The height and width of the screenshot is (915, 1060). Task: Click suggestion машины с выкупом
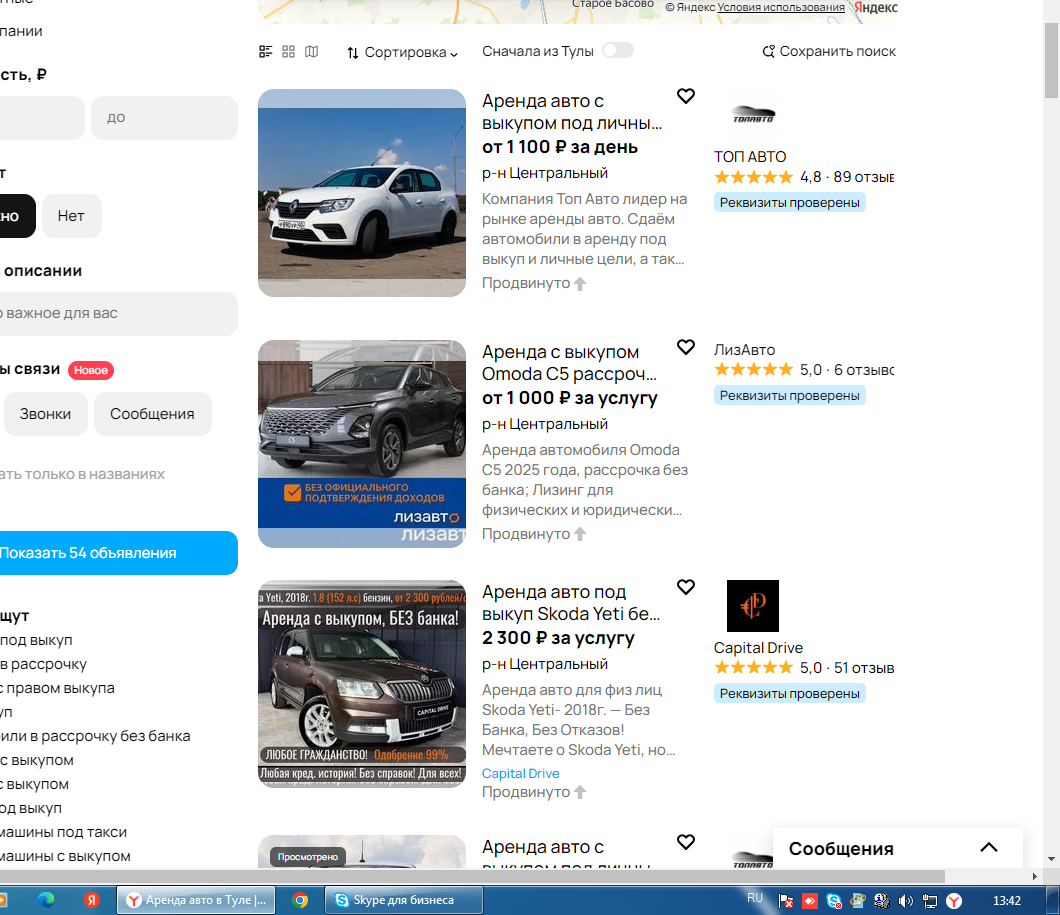point(66,856)
